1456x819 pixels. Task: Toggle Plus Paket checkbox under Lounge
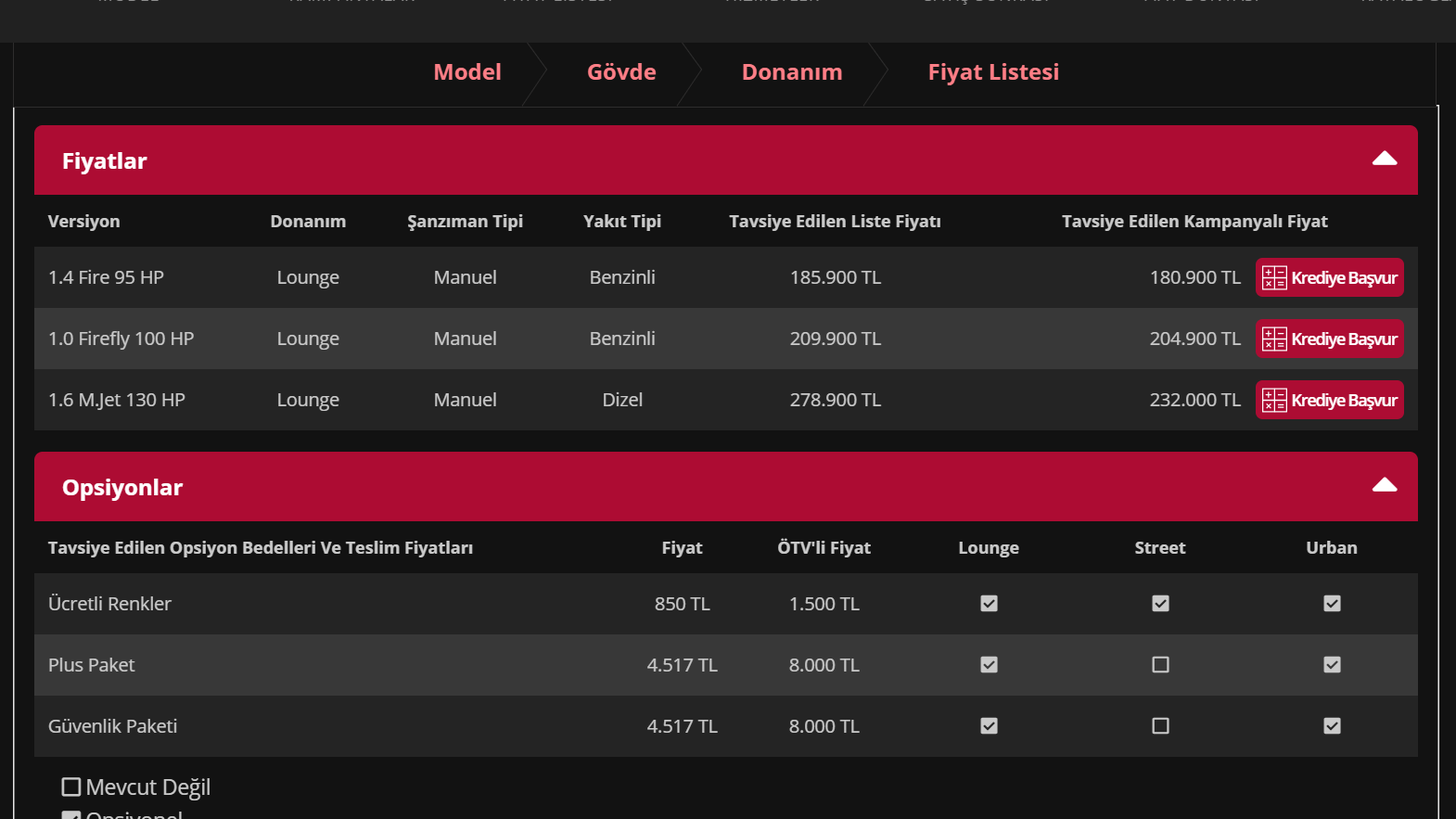pos(989,665)
